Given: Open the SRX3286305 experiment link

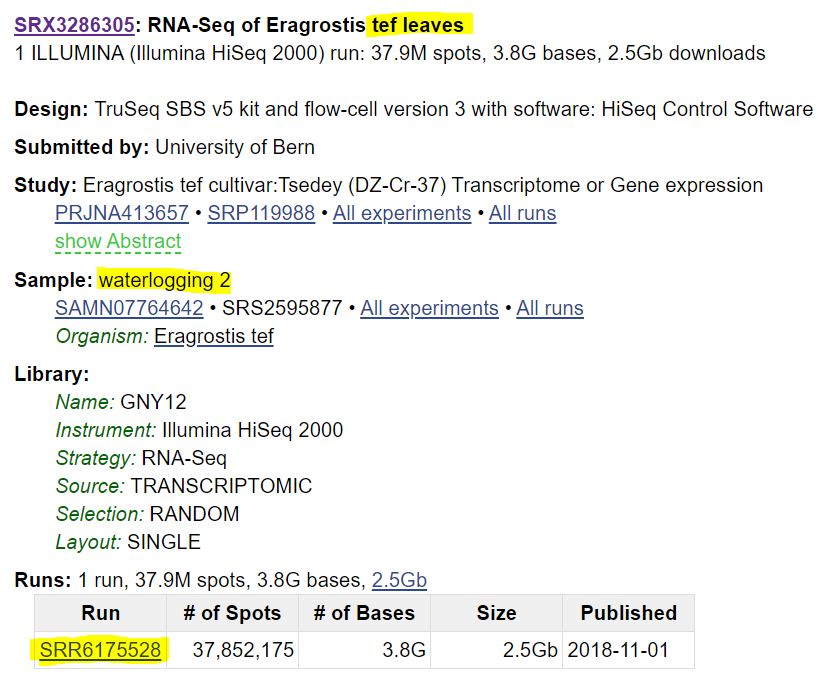Looking at the screenshot, I should 75,25.
